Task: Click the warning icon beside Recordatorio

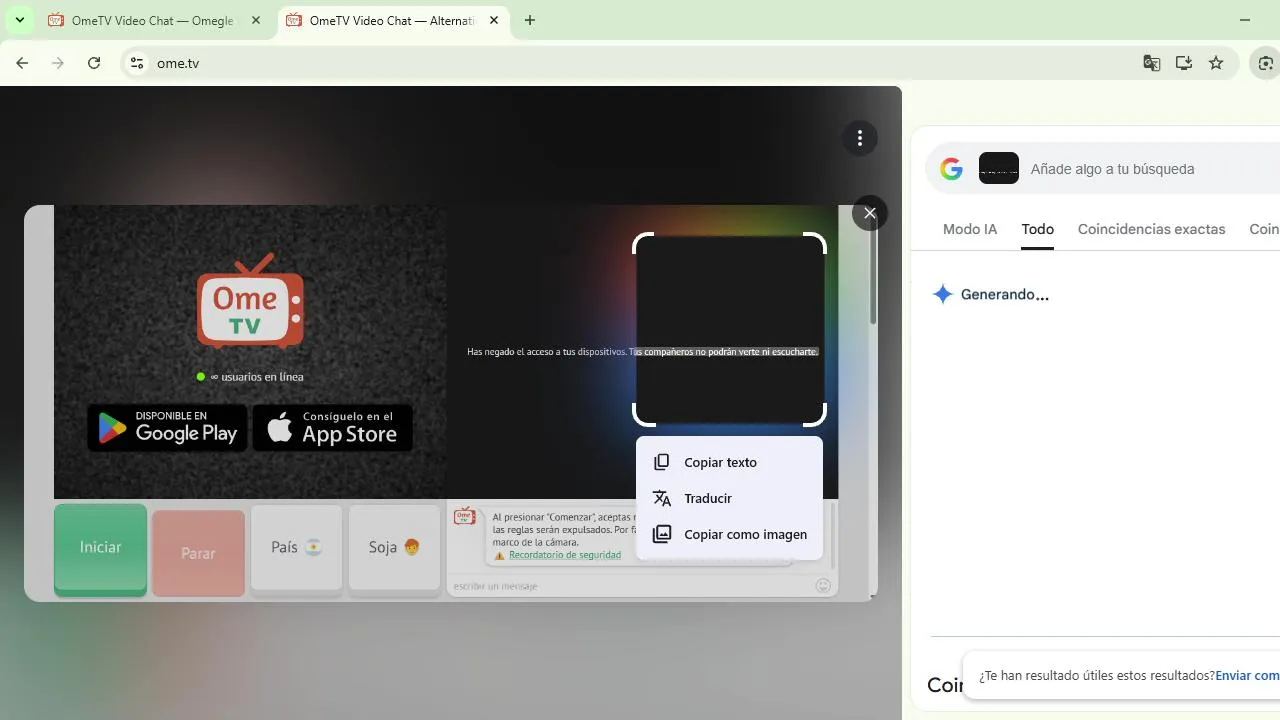Action: (x=499, y=555)
